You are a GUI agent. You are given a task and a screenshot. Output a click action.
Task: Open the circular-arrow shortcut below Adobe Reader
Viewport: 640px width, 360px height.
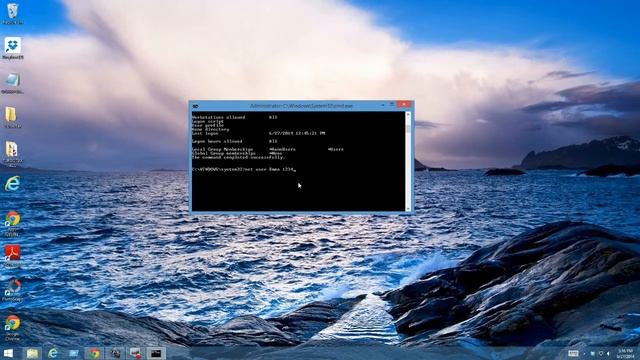point(13,290)
